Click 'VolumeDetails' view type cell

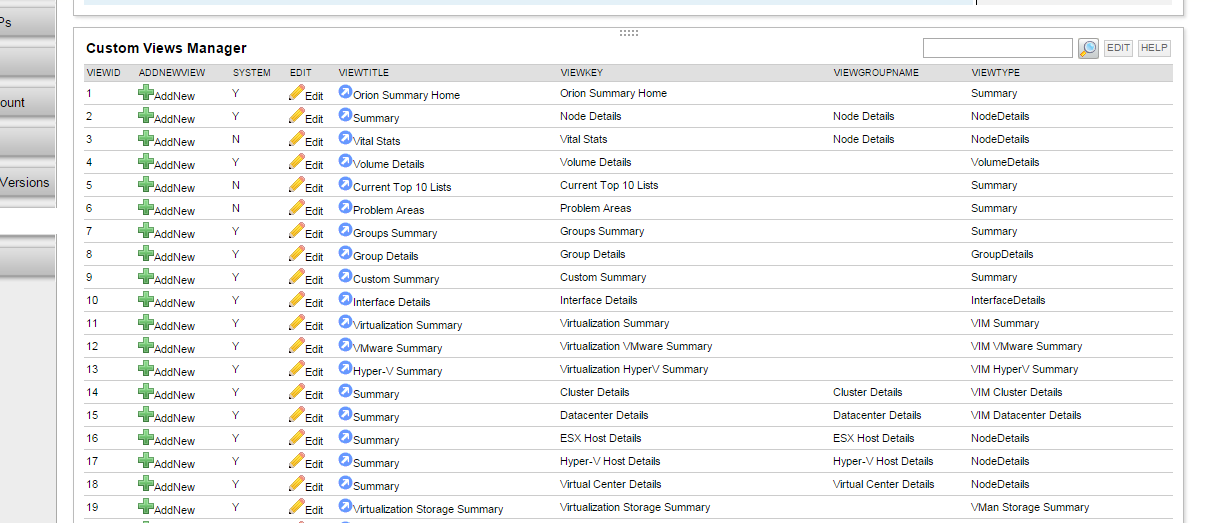(1005, 162)
